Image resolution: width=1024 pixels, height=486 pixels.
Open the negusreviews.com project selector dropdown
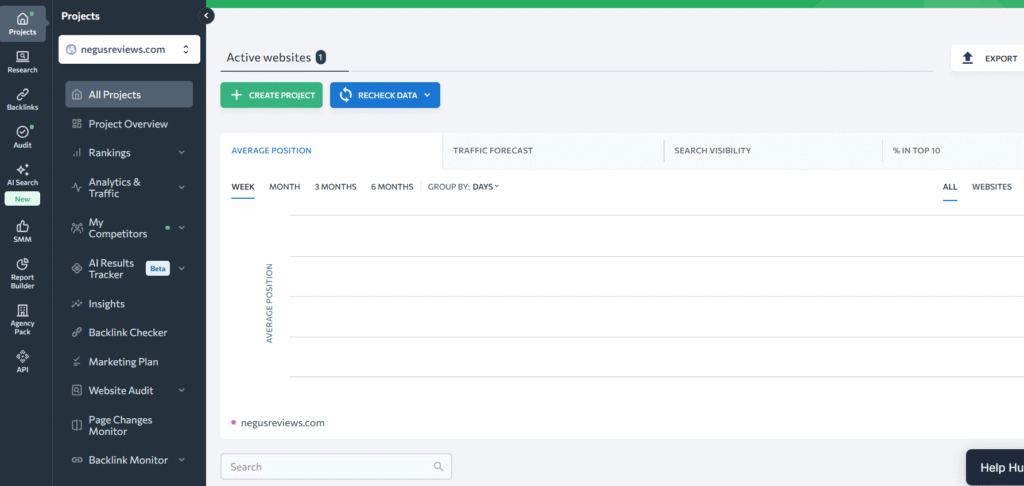tap(129, 50)
